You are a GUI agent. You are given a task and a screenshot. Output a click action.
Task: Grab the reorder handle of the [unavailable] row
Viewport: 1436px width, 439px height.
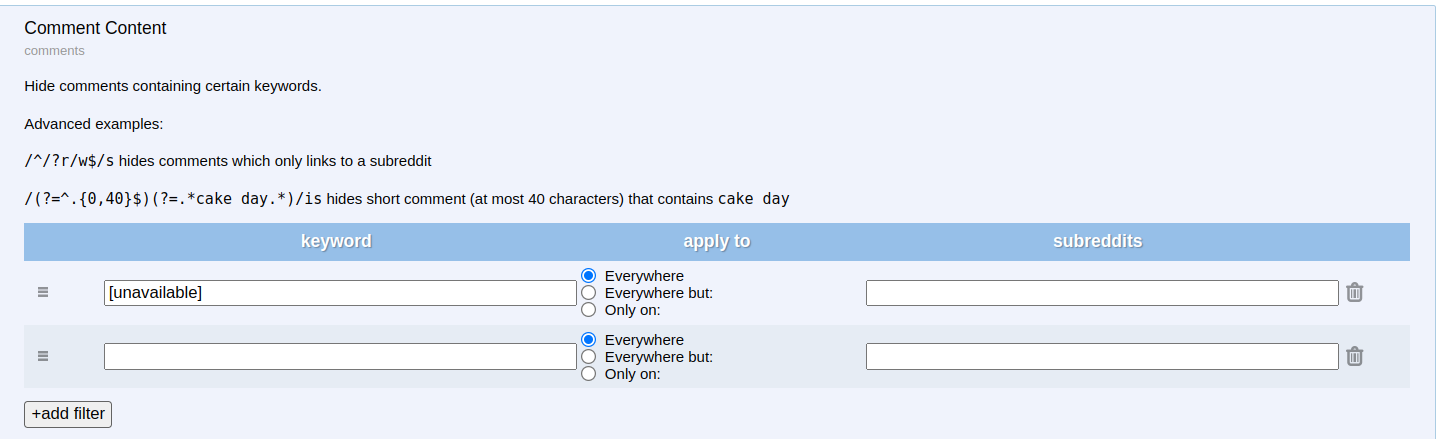43,292
